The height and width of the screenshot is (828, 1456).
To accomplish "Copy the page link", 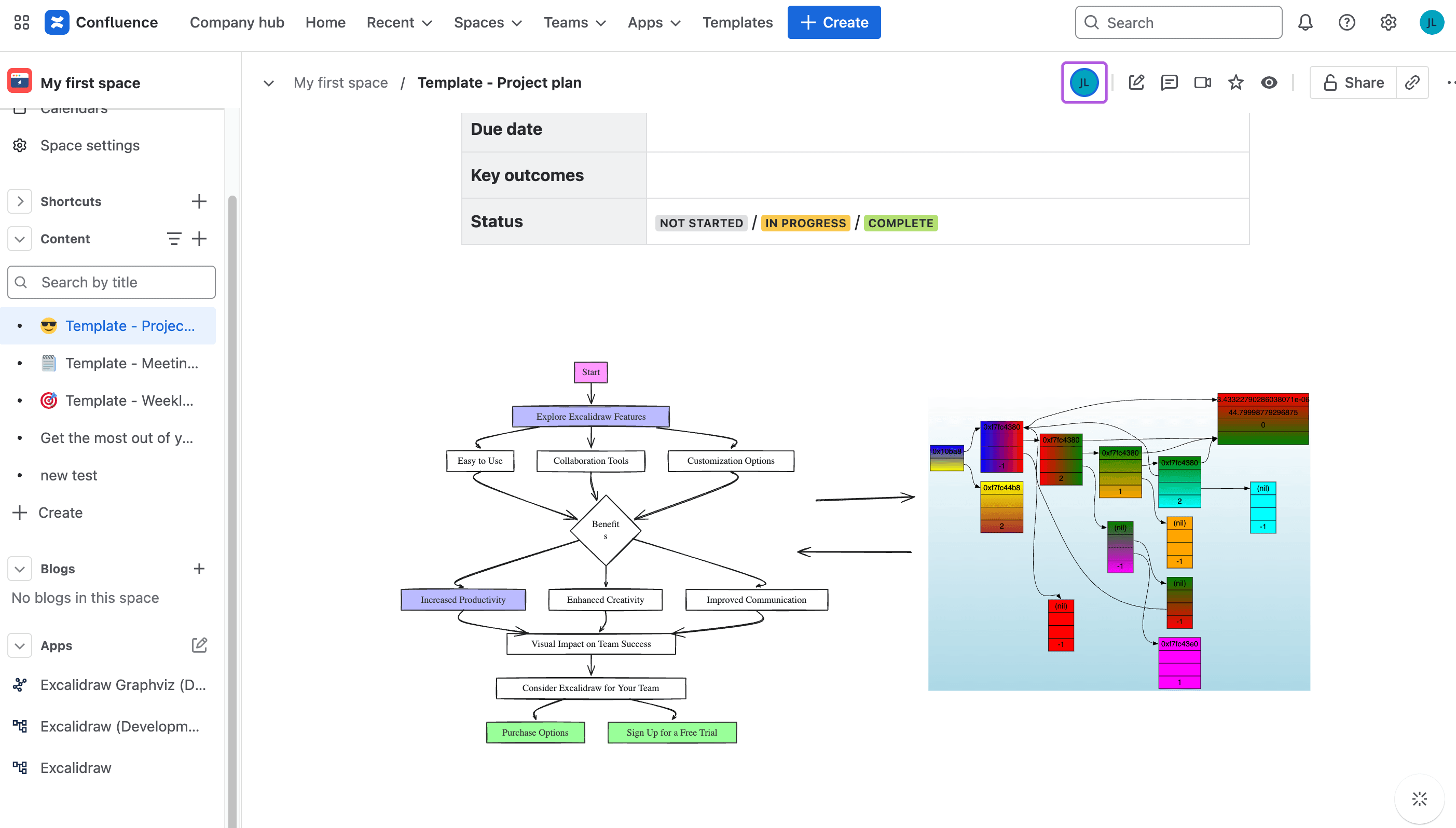I will (x=1412, y=82).
